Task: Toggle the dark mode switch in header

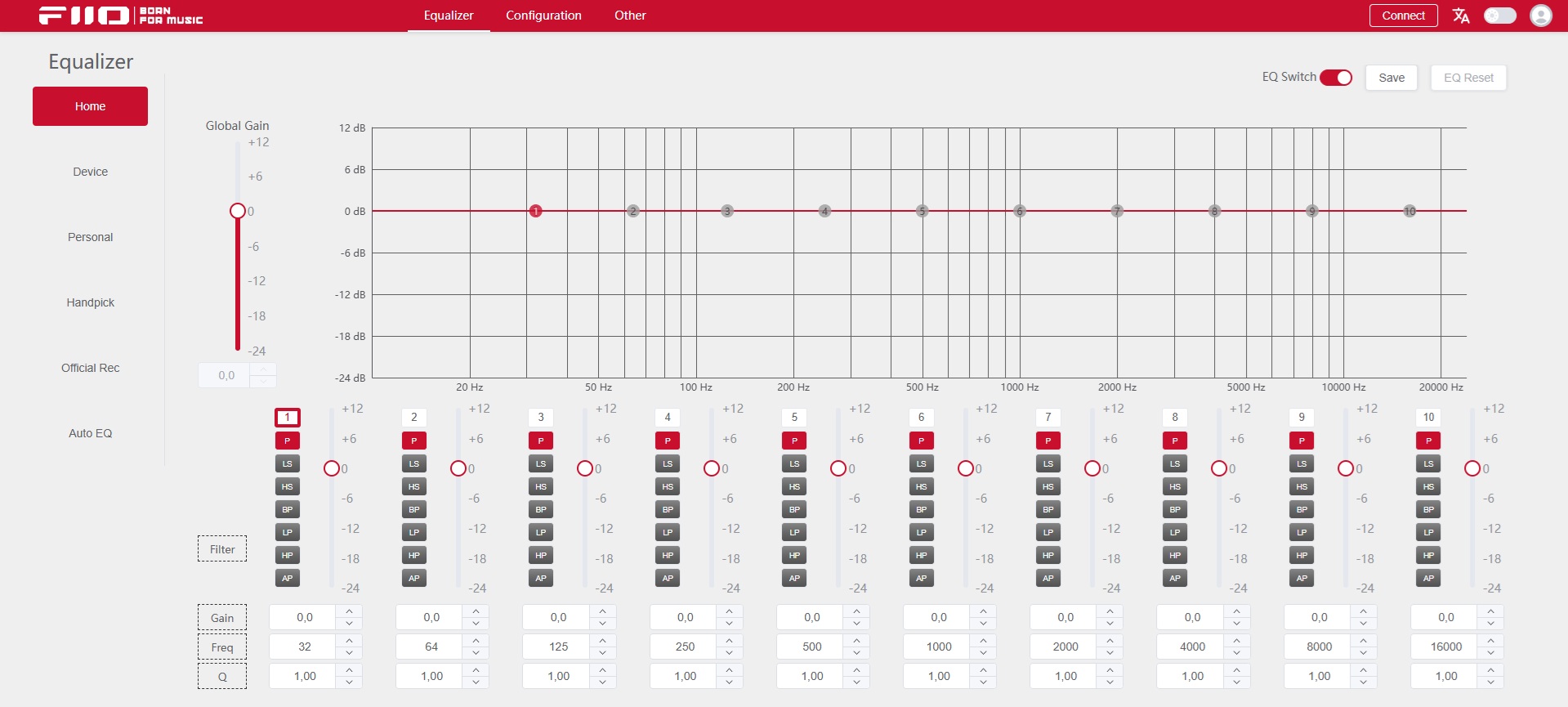Action: [1499, 16]
